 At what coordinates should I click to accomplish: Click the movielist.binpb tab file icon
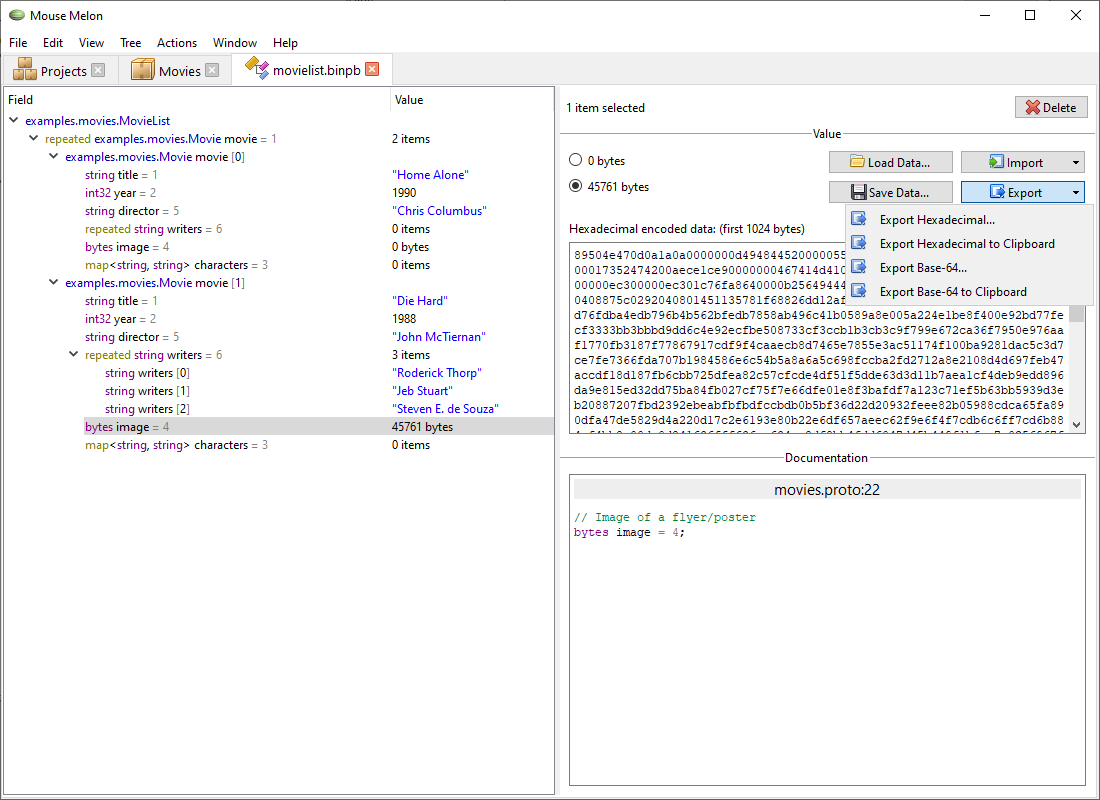(257, 69)
